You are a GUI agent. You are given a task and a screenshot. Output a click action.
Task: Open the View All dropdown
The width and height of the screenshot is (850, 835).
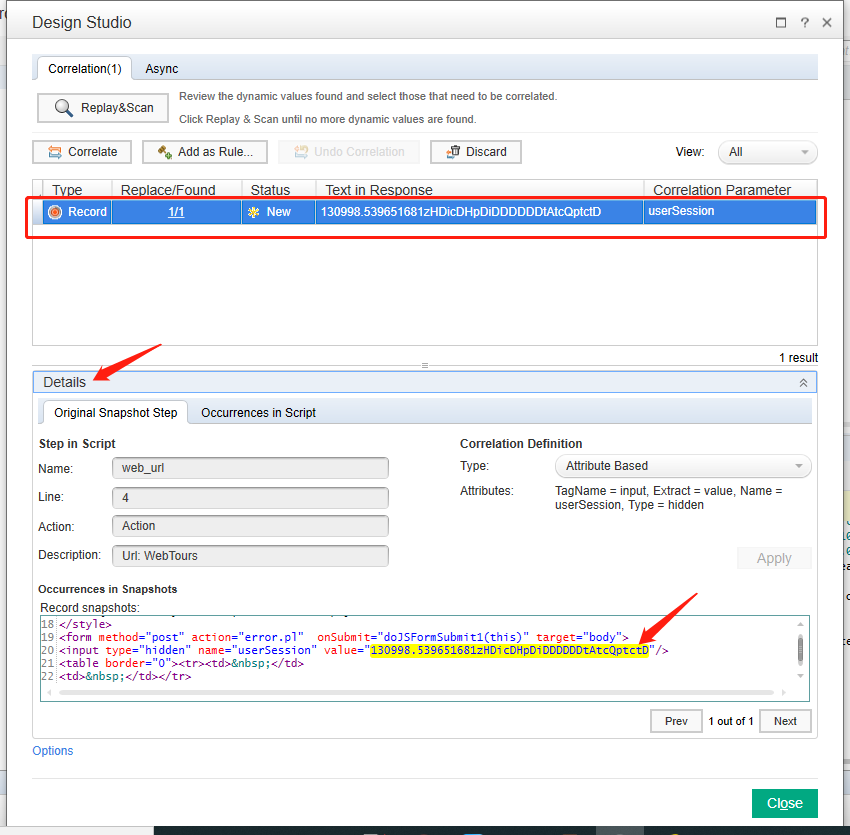767,152
